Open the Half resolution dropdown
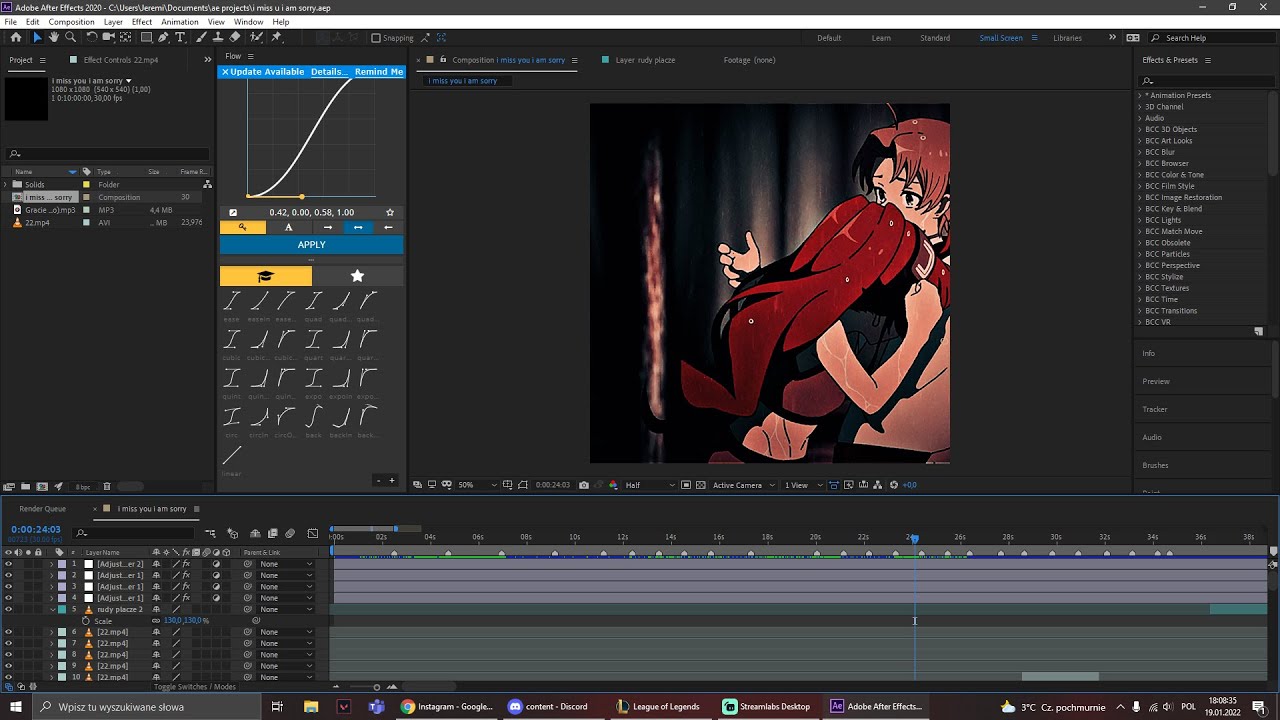Image resolution: width=1280 pixels, height=720 pixels. (x=650, y=485)
